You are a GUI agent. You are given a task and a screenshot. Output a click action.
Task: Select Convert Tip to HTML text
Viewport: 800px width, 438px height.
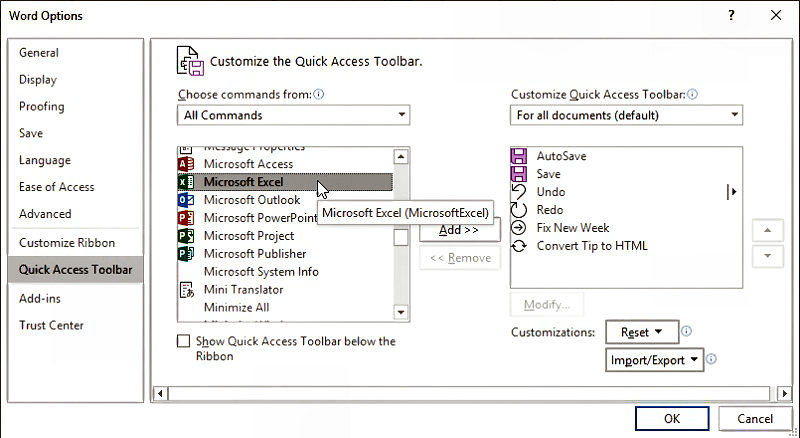coord(592,246)
